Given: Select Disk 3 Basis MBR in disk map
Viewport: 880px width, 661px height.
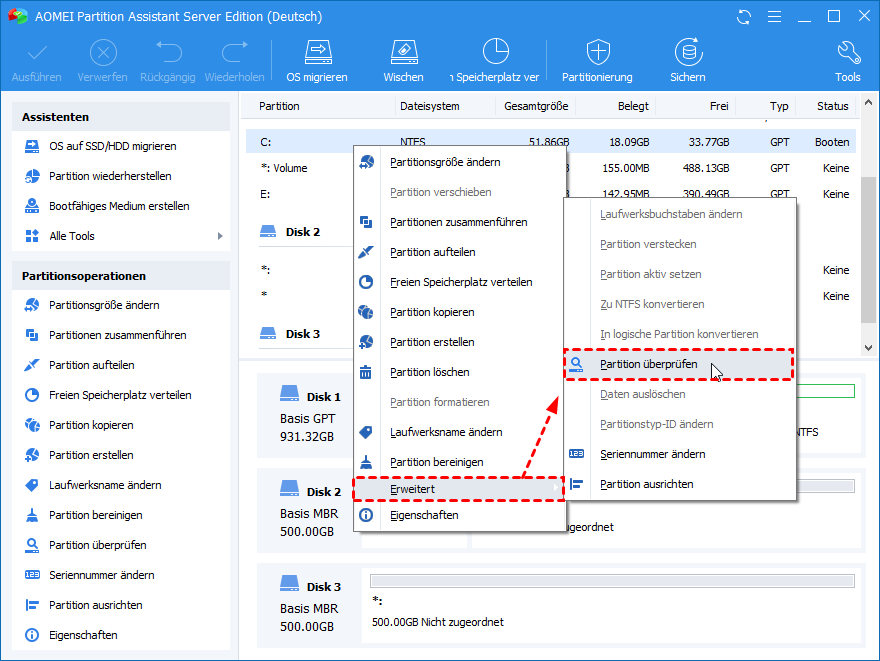Looking at the screenshot, I should click(310, 607).
